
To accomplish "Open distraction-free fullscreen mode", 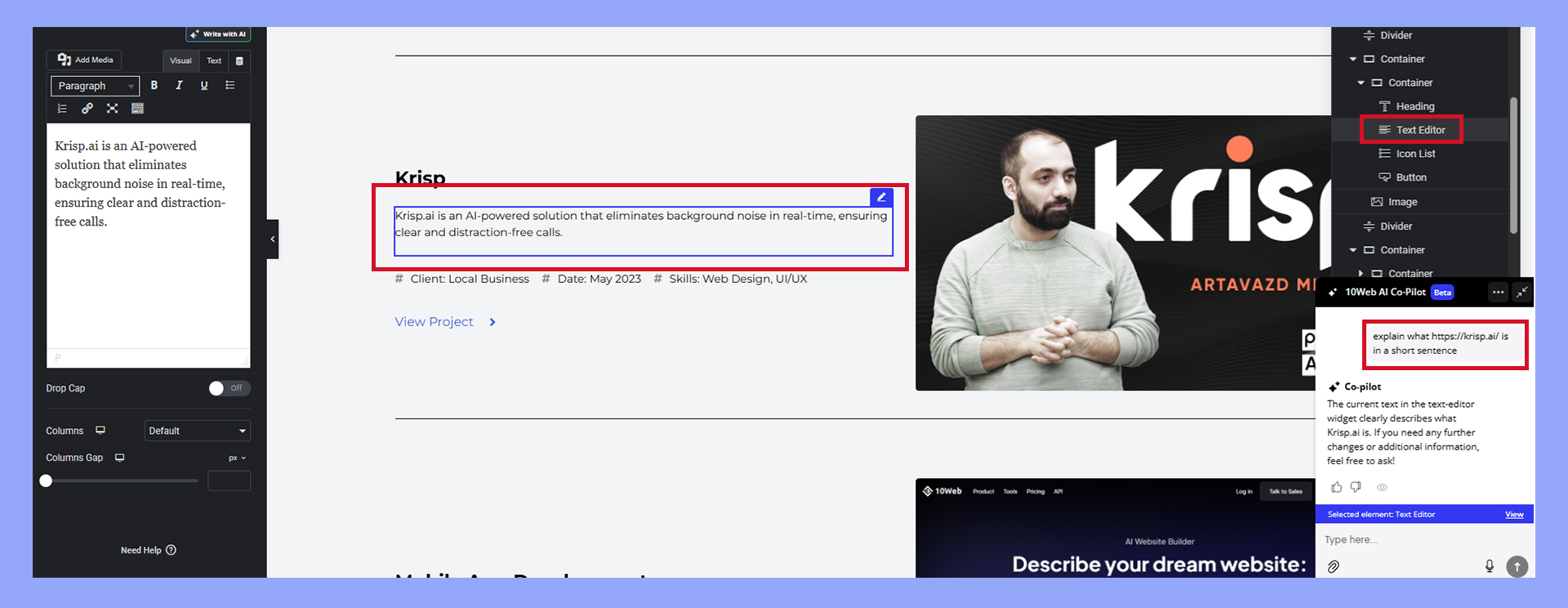I will [113, 108].
